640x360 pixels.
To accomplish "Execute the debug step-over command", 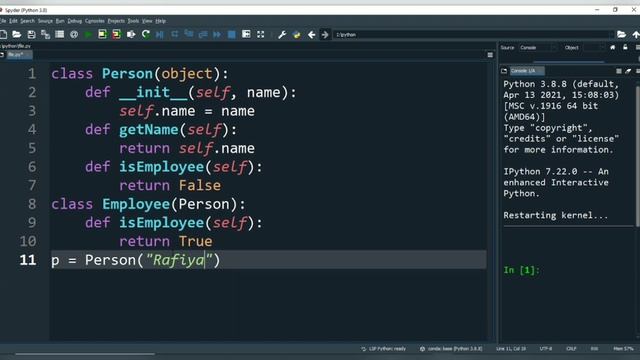I will 175,35.
